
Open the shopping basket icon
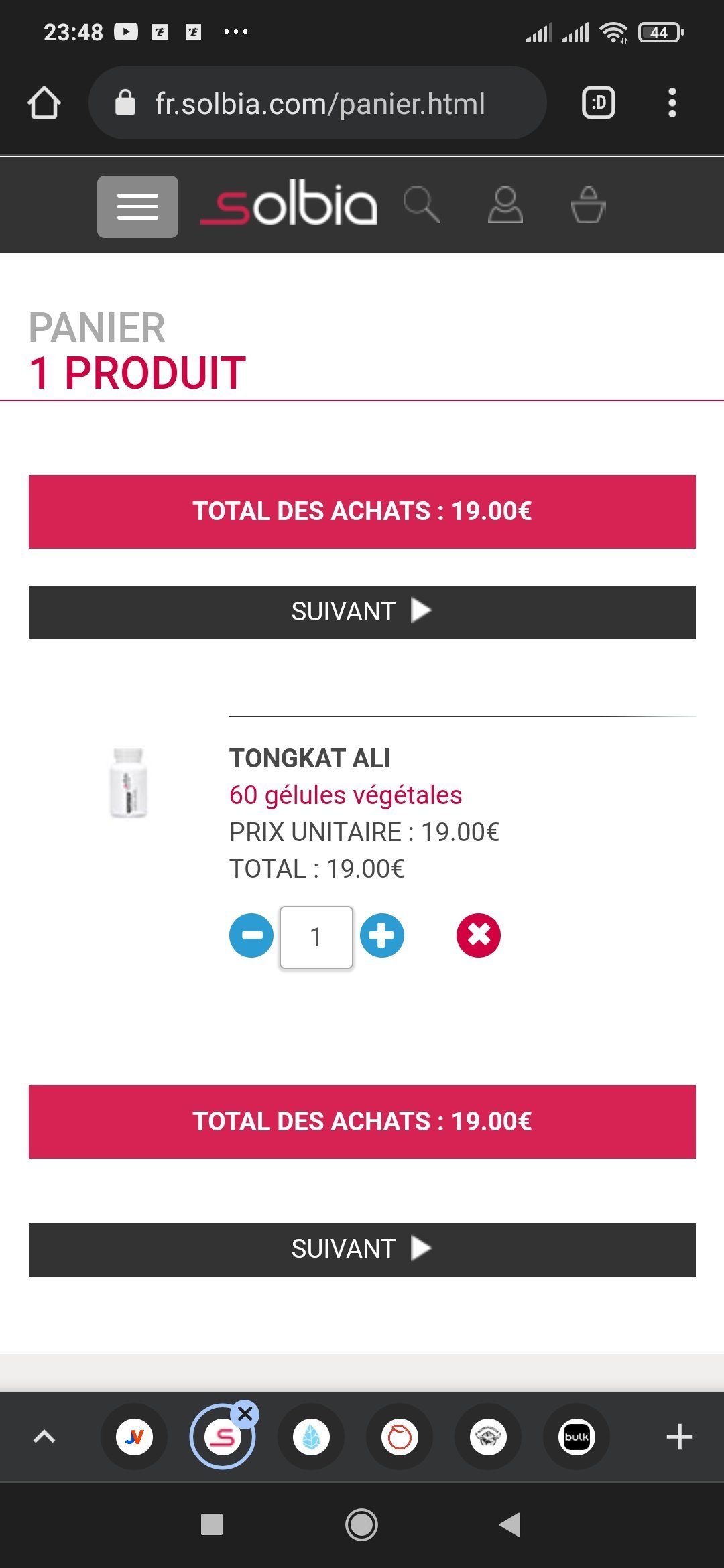(x=588, y=205)
